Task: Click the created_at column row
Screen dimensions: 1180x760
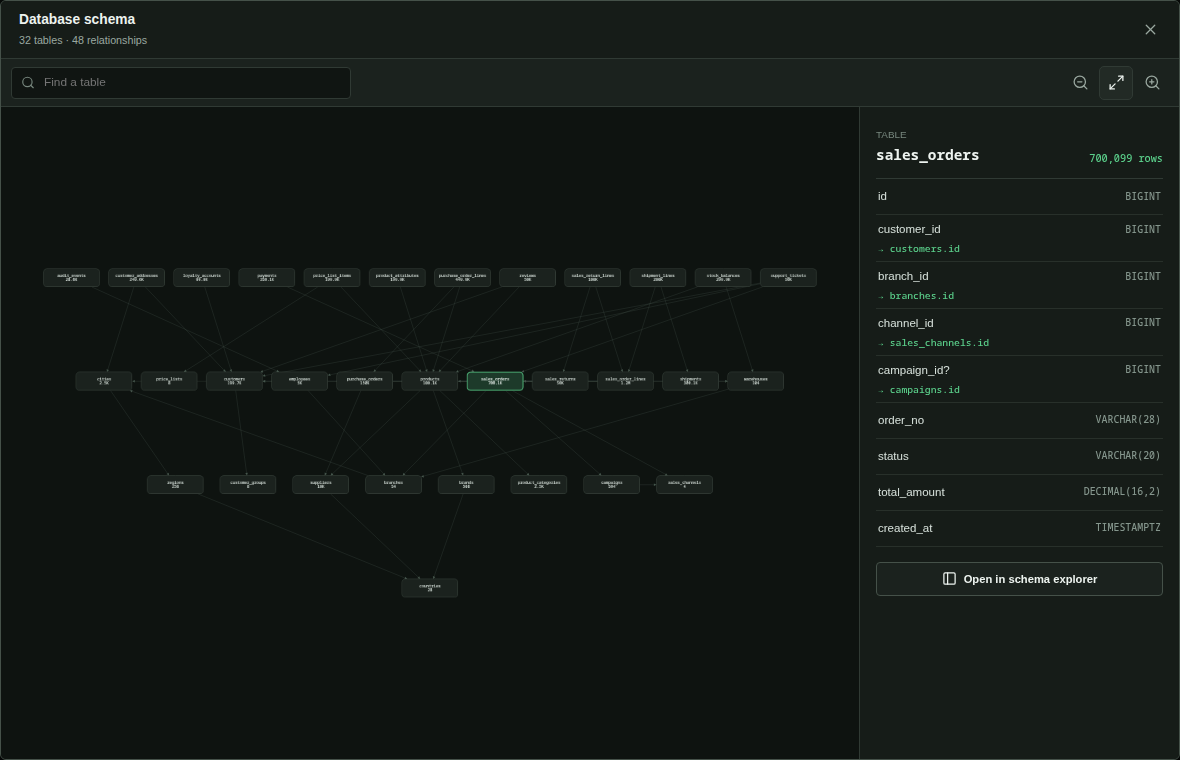Action: (x=1019, y=529)
